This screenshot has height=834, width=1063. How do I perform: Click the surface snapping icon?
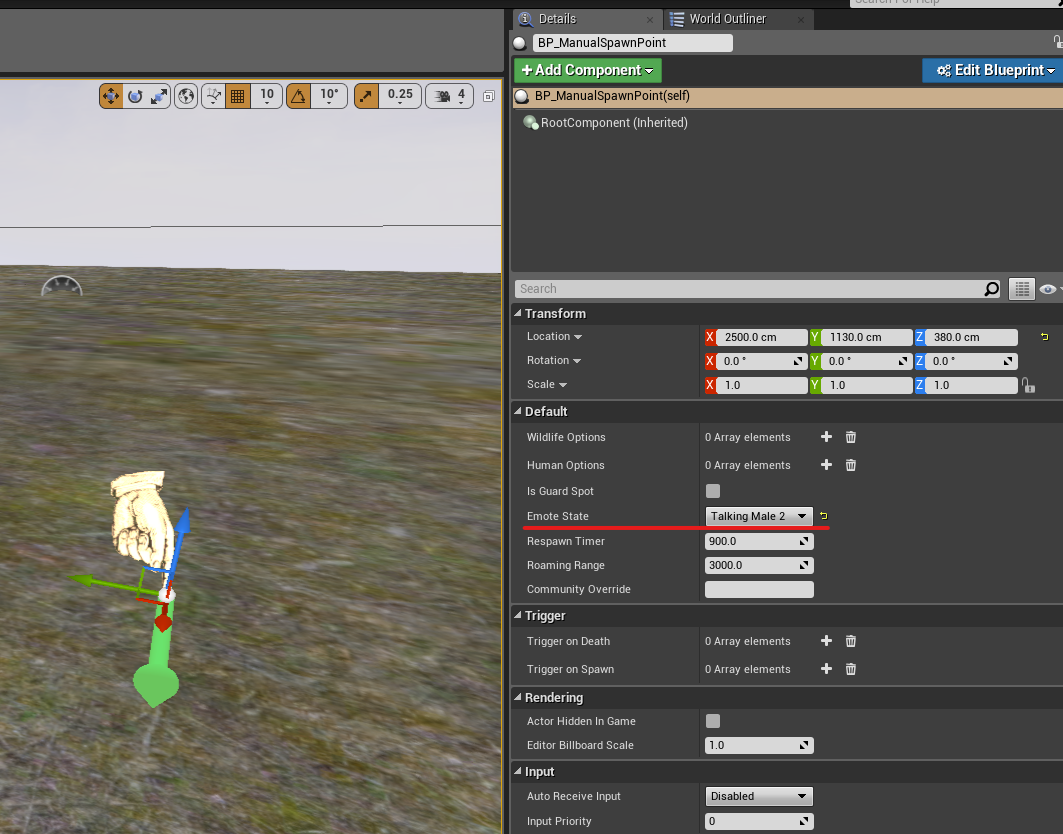[213, 96]
